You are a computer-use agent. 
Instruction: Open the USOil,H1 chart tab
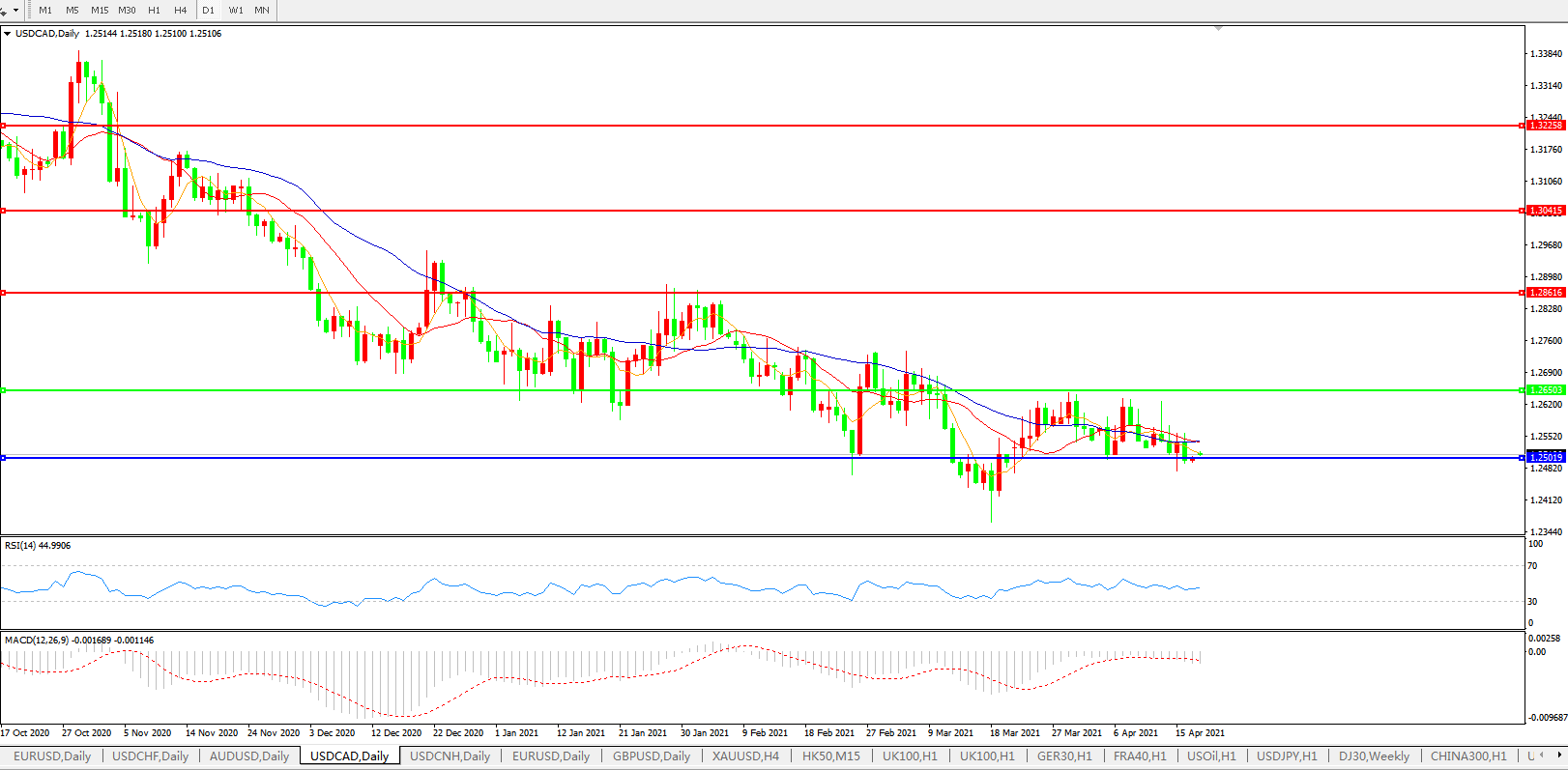click(1211, 756)
